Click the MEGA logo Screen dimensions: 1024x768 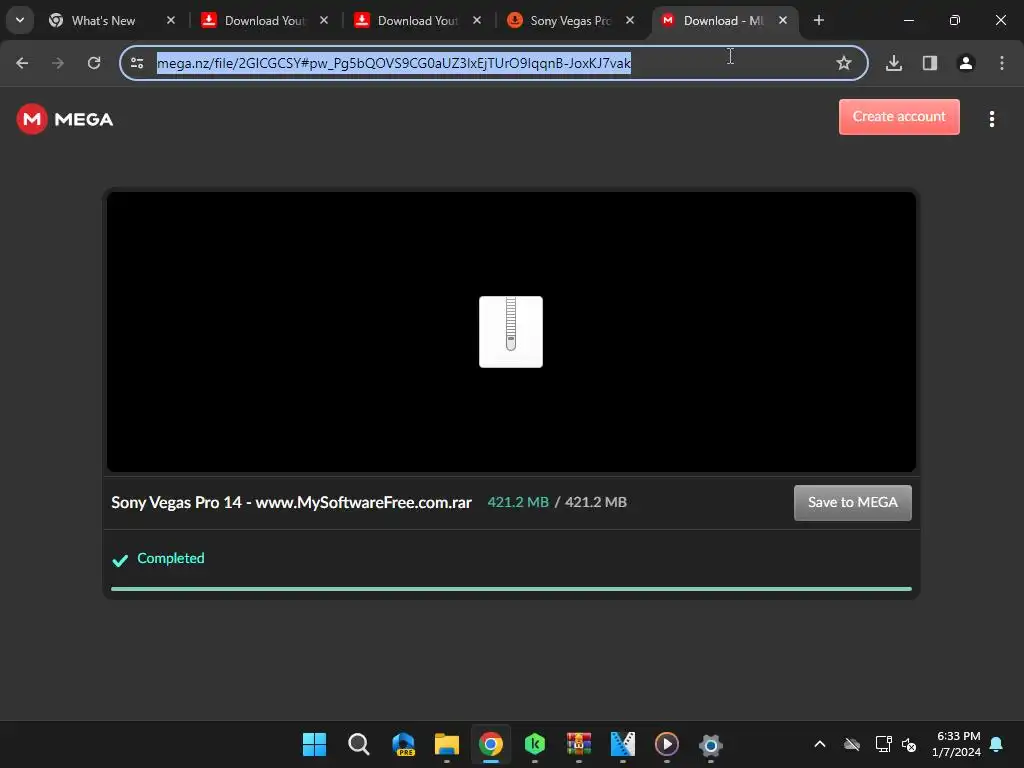pos(65,119)
